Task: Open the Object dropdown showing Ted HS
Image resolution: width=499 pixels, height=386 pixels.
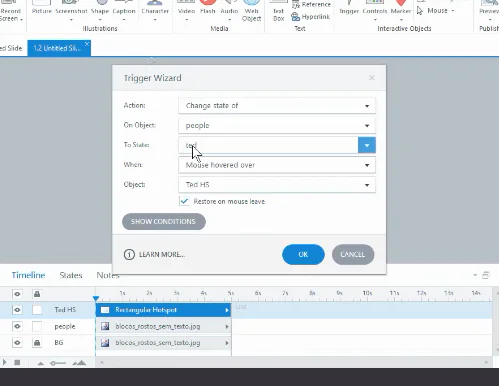Action: (x=277, y=185)
